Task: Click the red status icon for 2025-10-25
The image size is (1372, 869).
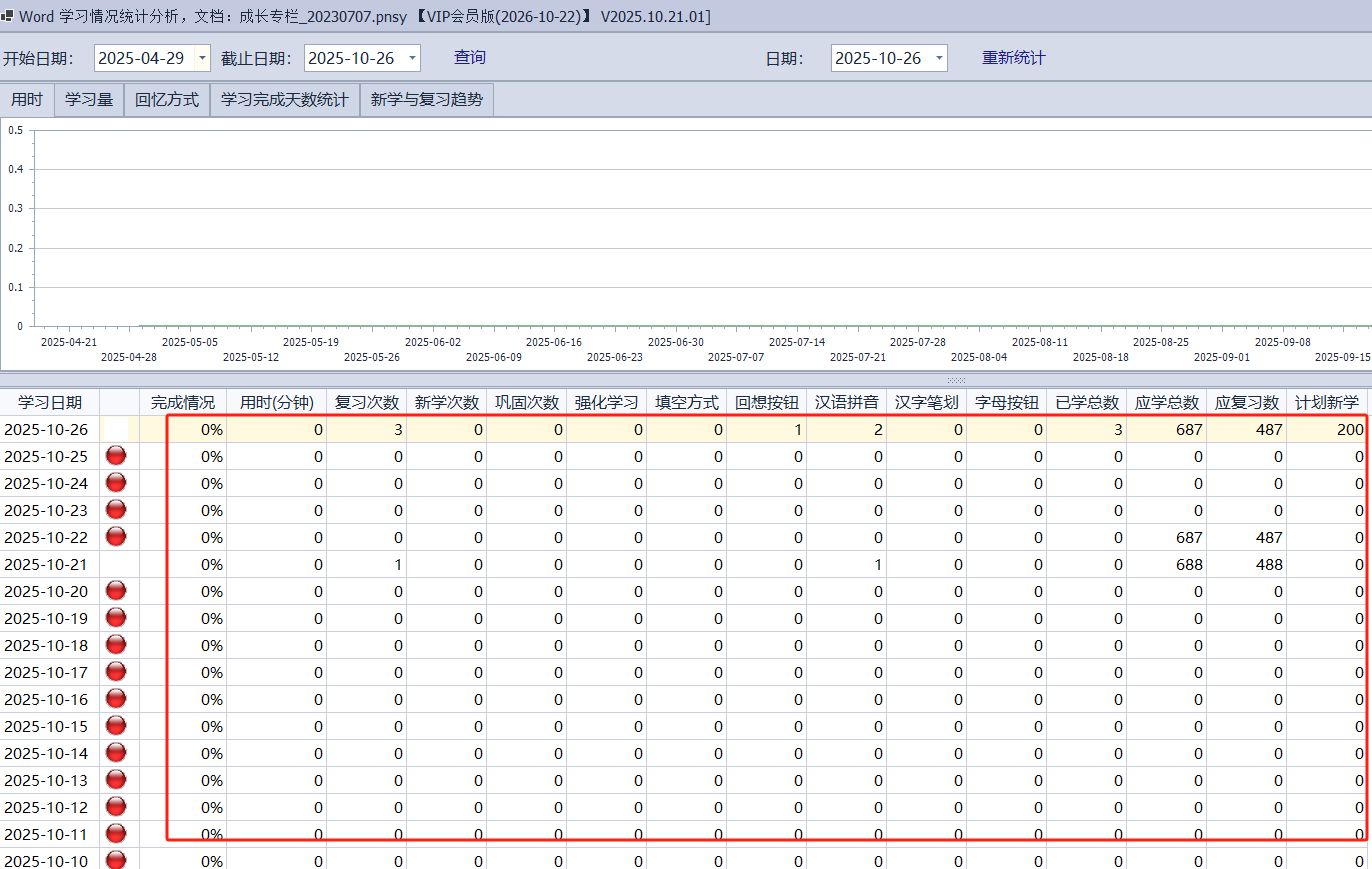Action: (116, 456)
